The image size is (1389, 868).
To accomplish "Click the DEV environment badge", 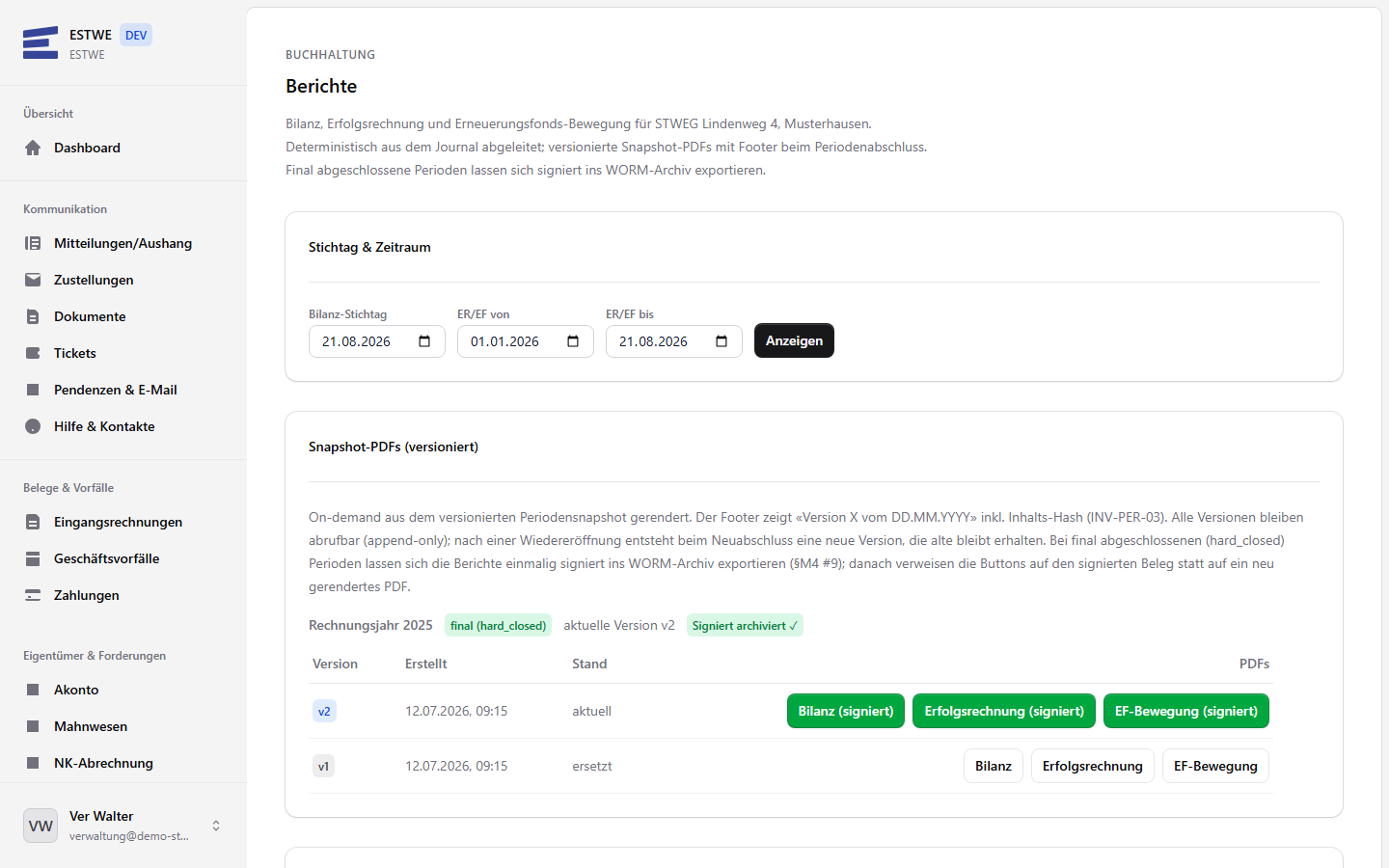I will tap(136, 36).
